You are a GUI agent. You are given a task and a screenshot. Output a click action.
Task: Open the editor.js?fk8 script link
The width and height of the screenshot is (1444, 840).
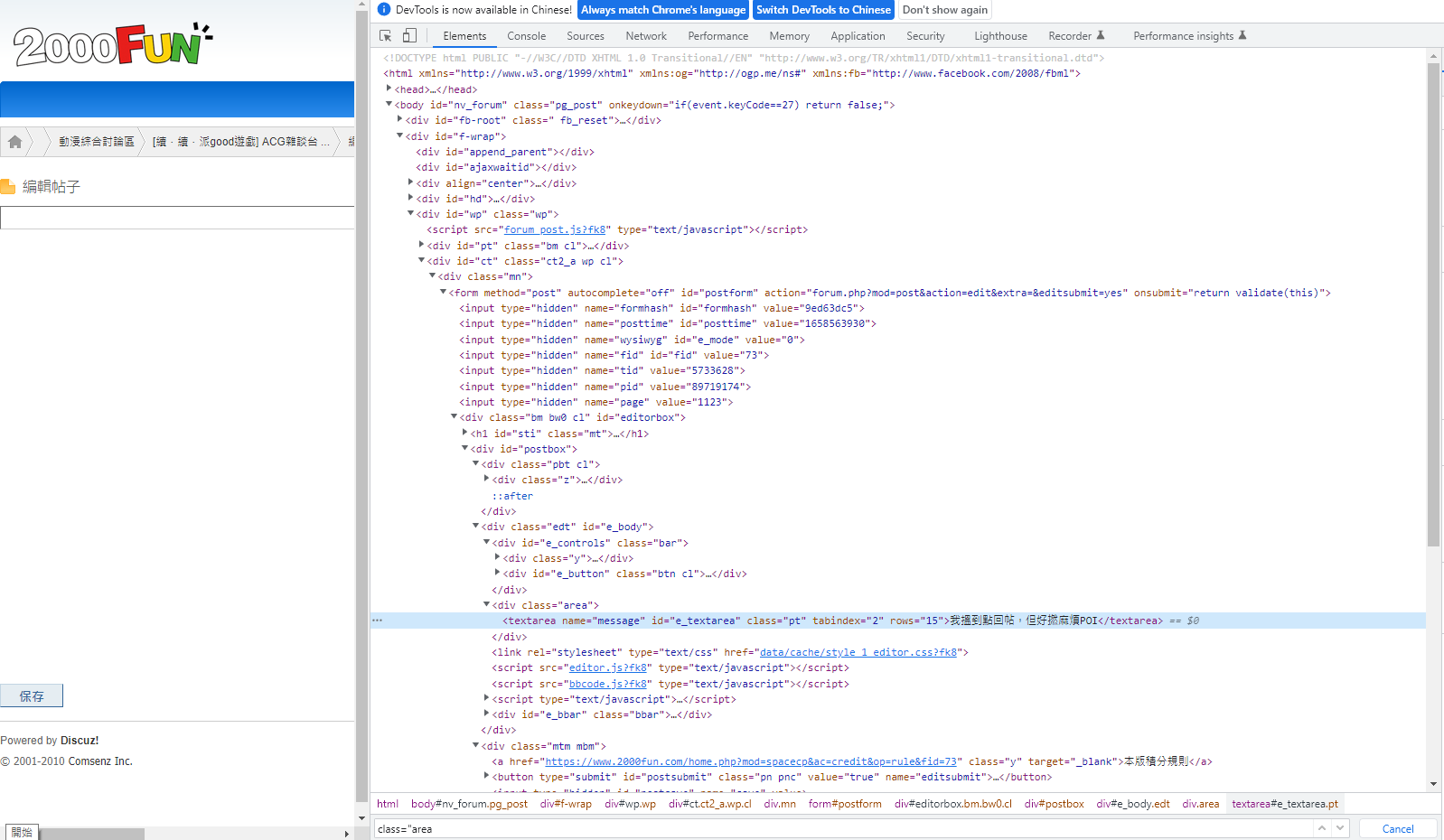pyautogui.click(x=607, y=668)
